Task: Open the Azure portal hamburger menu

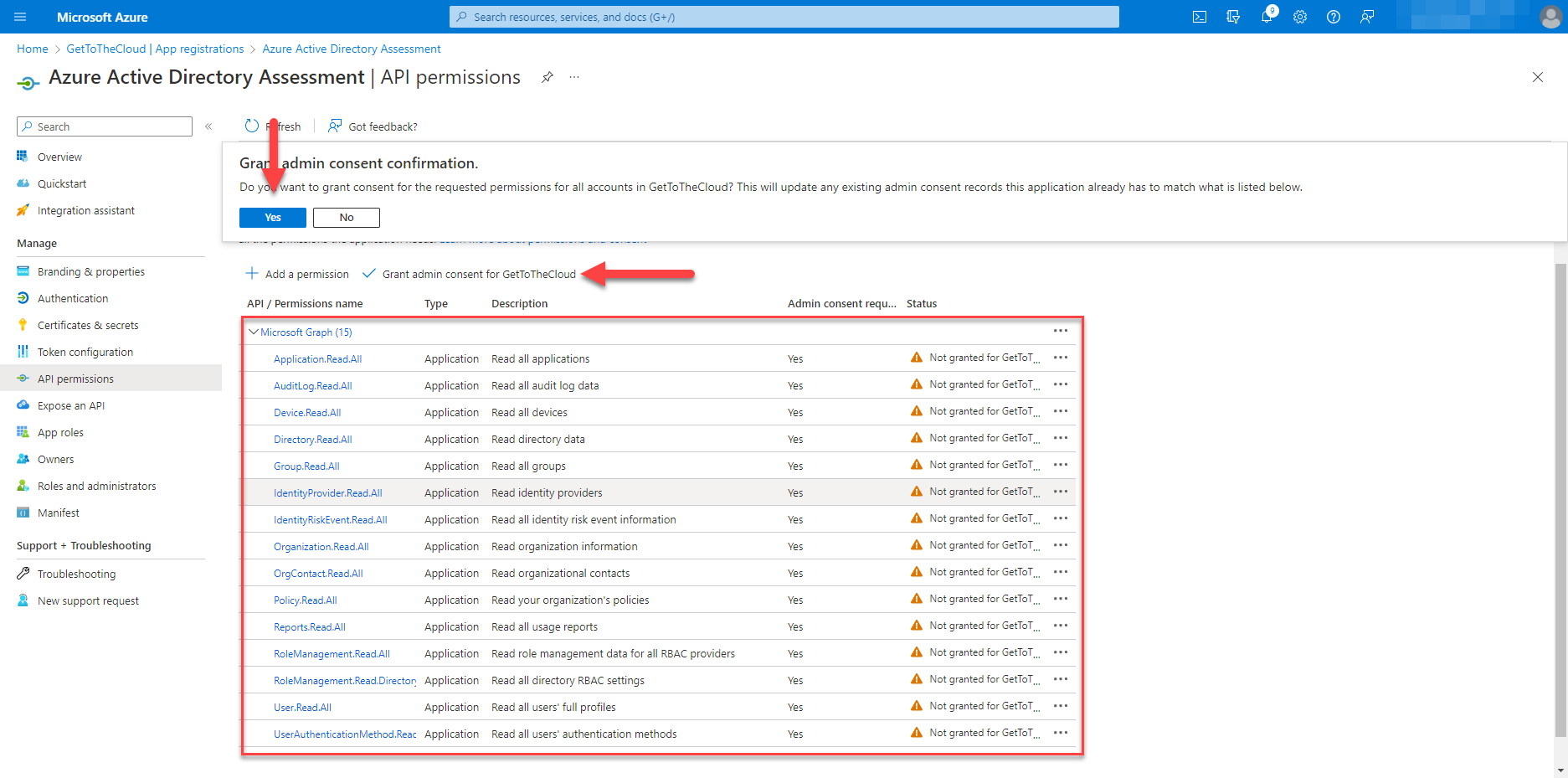Action: click(18, 16)
